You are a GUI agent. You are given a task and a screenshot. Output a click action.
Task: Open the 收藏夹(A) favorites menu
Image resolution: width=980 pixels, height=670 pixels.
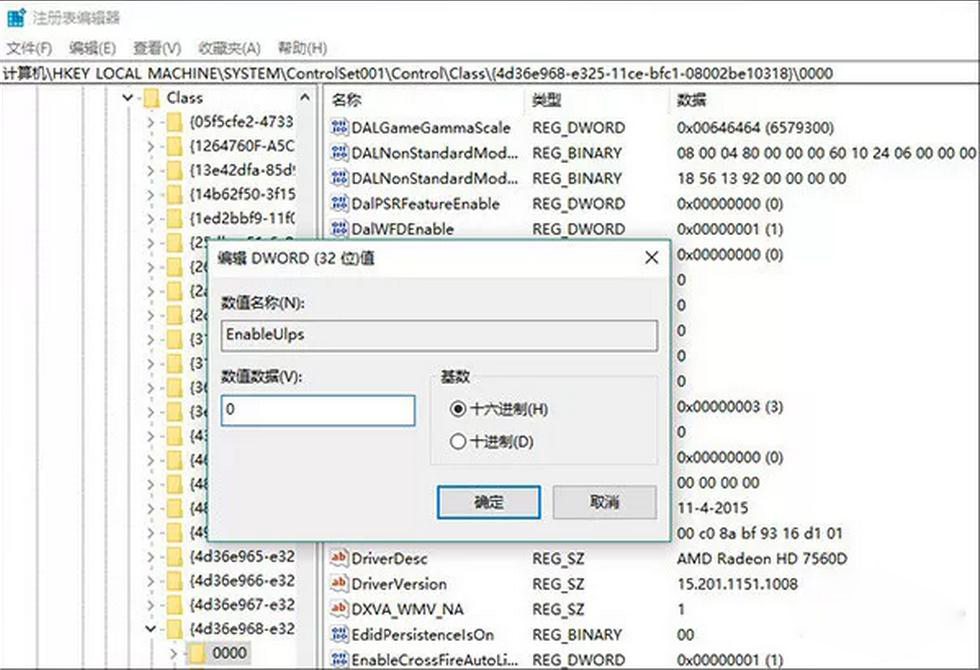pos(229,48)
